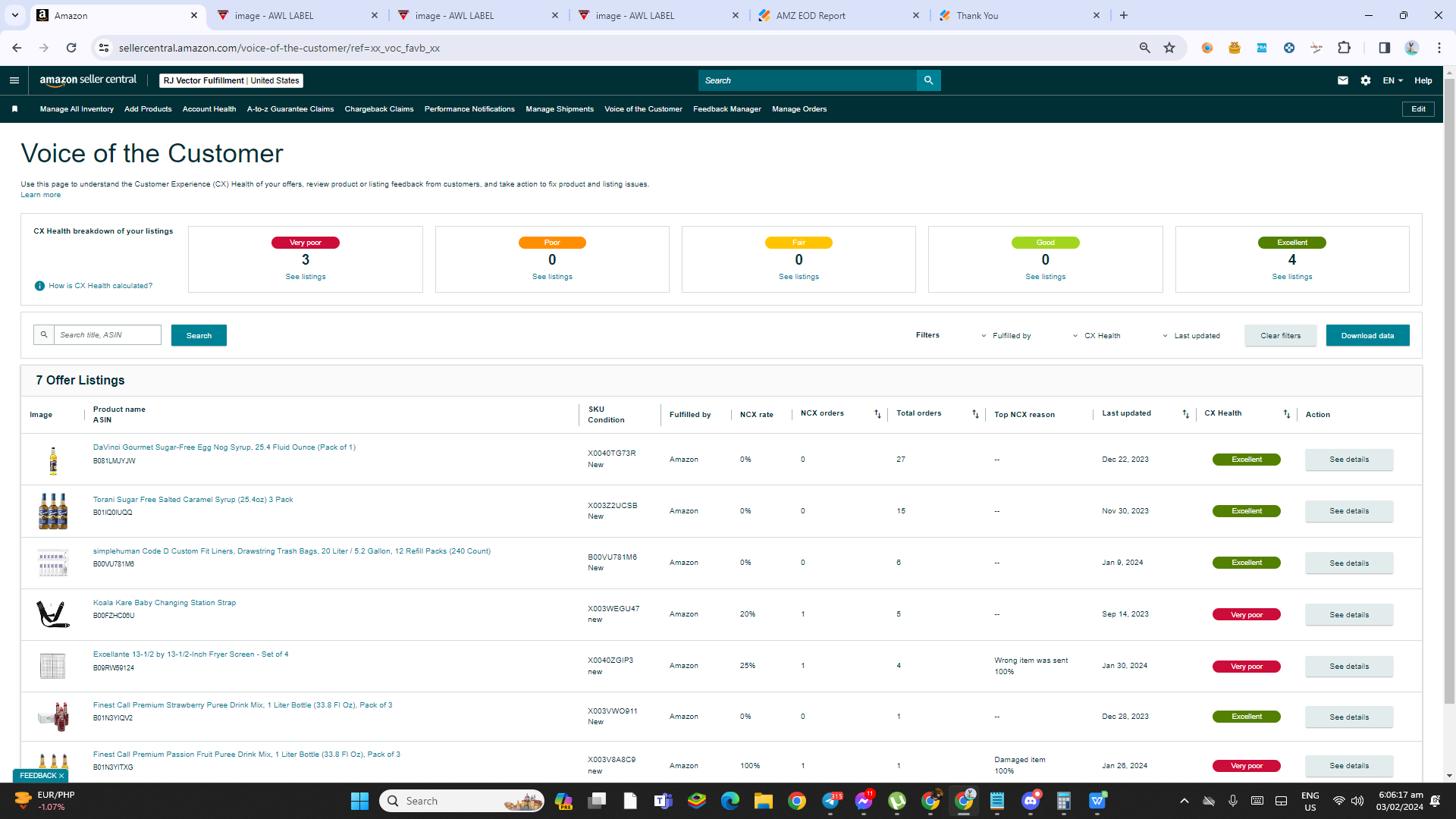Open How is CX Health calculated link
This screenshot has height=819, width=1456.
coord(101,286)
